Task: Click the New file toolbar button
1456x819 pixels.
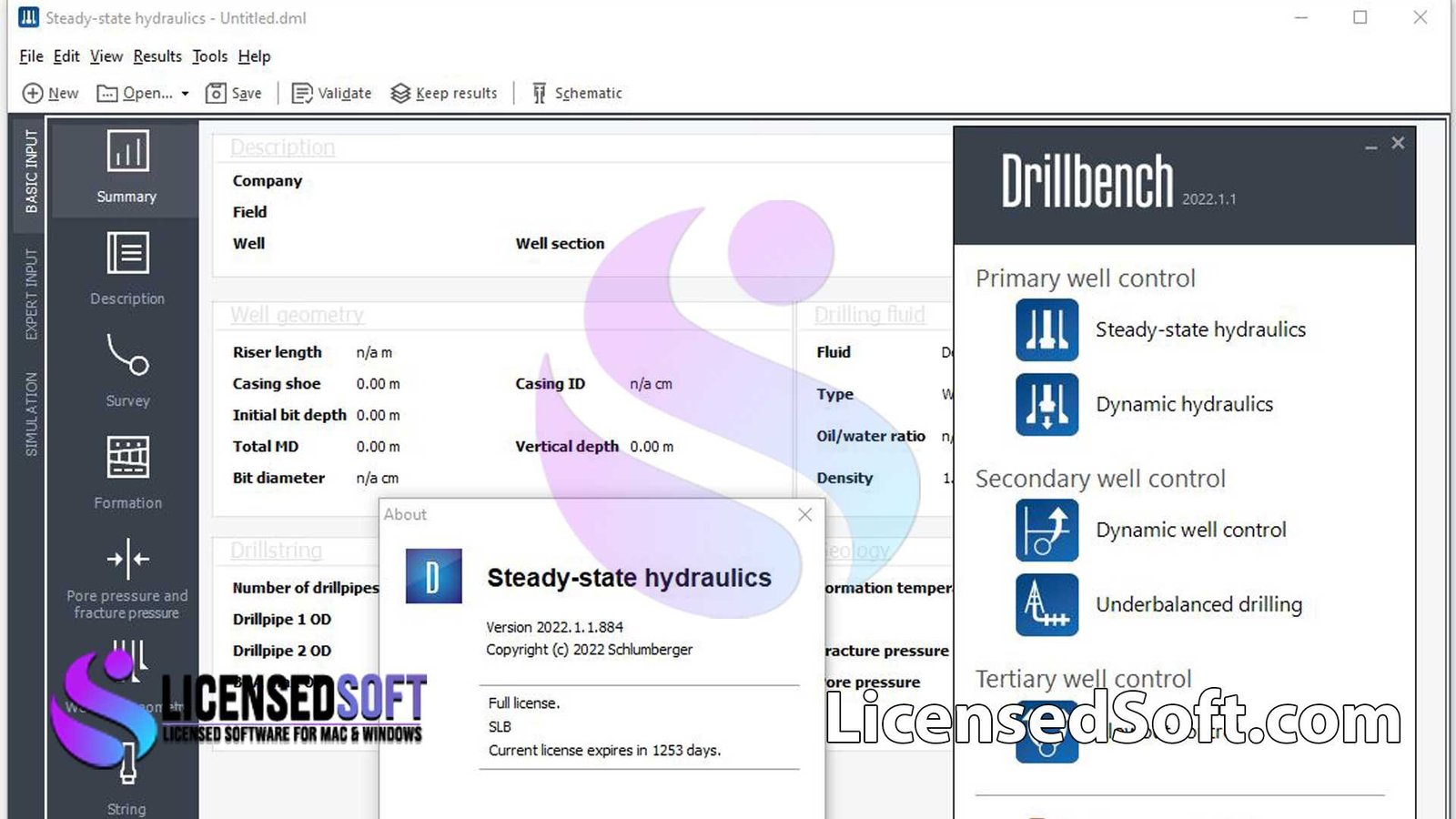Action: (x=51, y=93)
